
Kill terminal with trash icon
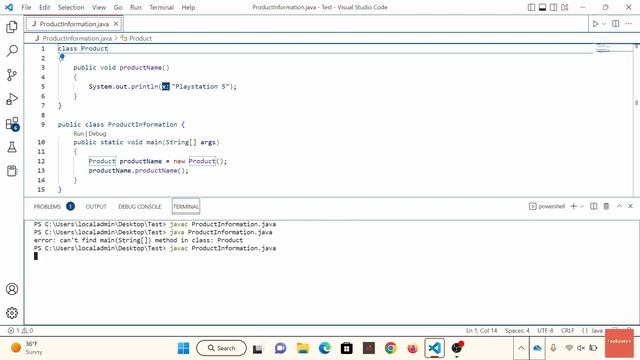(606, 206)
